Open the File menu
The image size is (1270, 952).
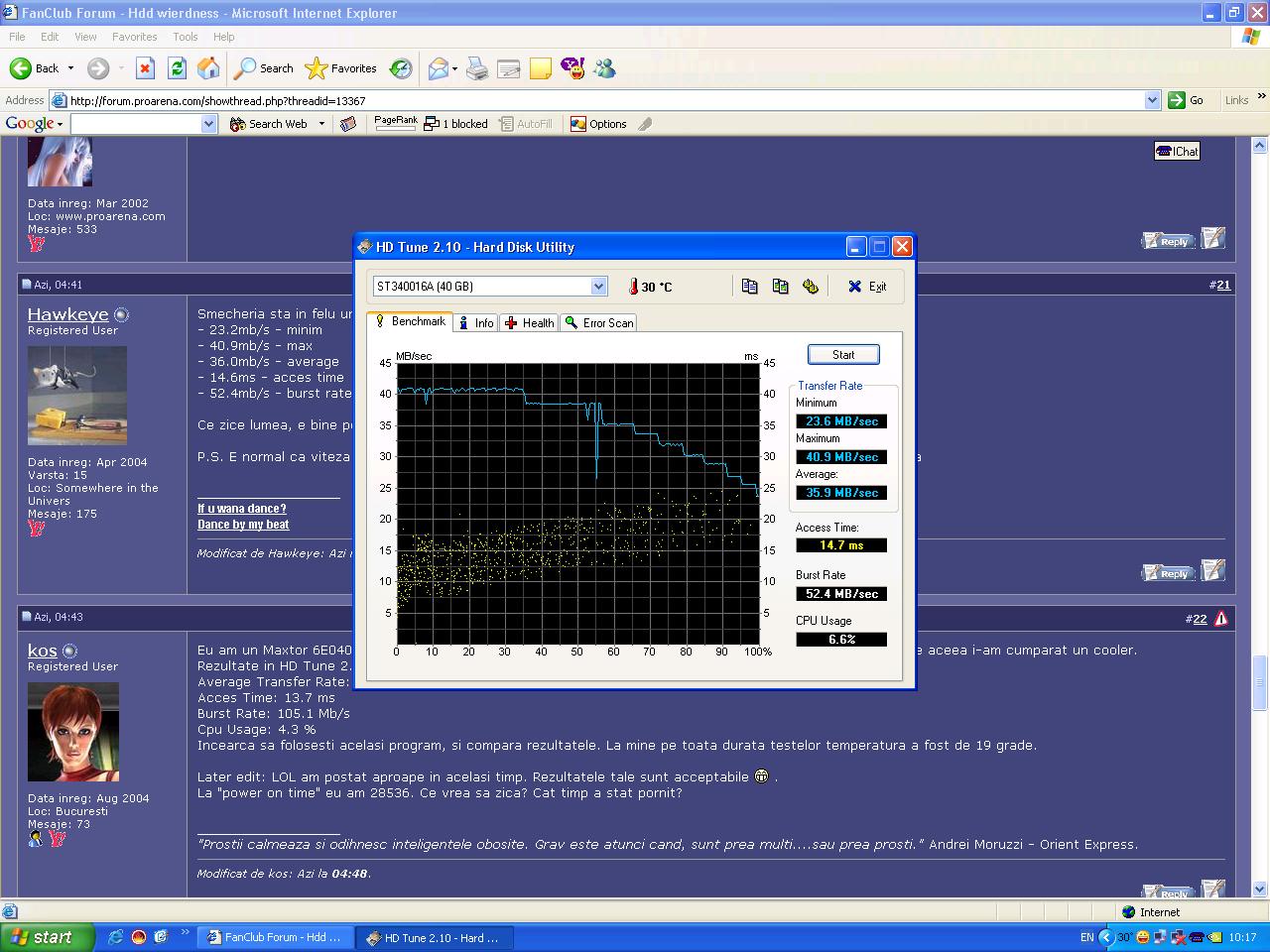[x=17, y=37]
